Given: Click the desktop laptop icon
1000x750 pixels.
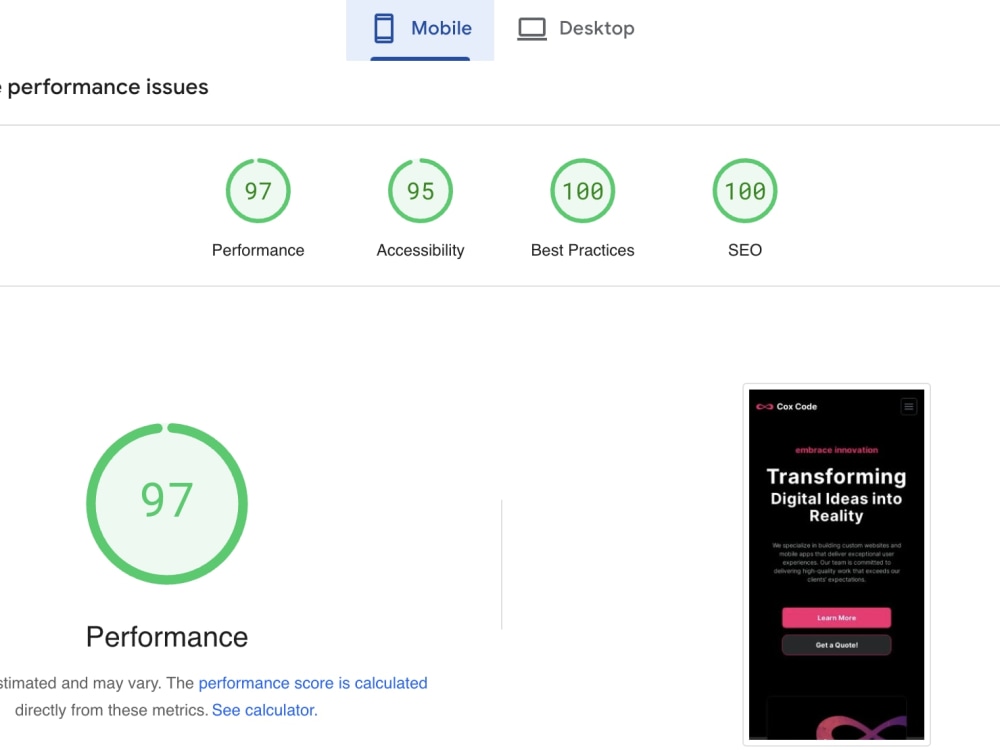Looking at the screenshot, I should [531, 29].
